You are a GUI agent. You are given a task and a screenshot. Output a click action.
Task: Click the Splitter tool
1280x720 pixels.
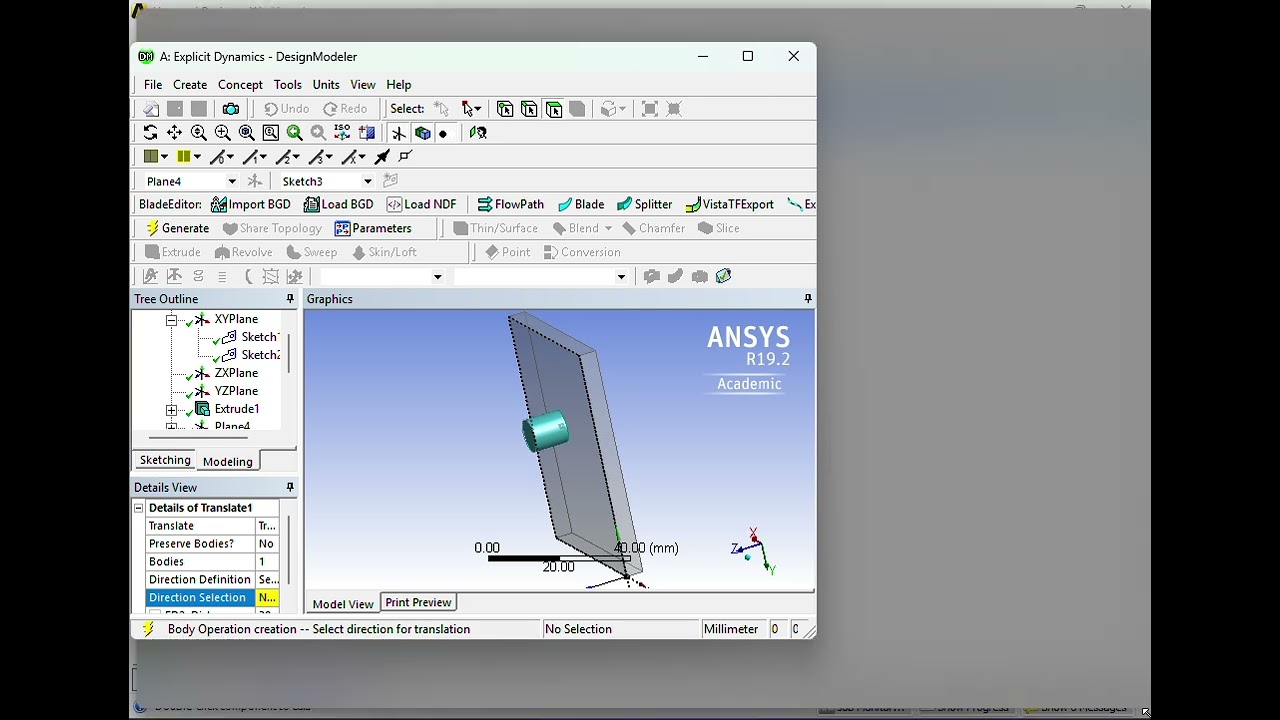[644, 204]
